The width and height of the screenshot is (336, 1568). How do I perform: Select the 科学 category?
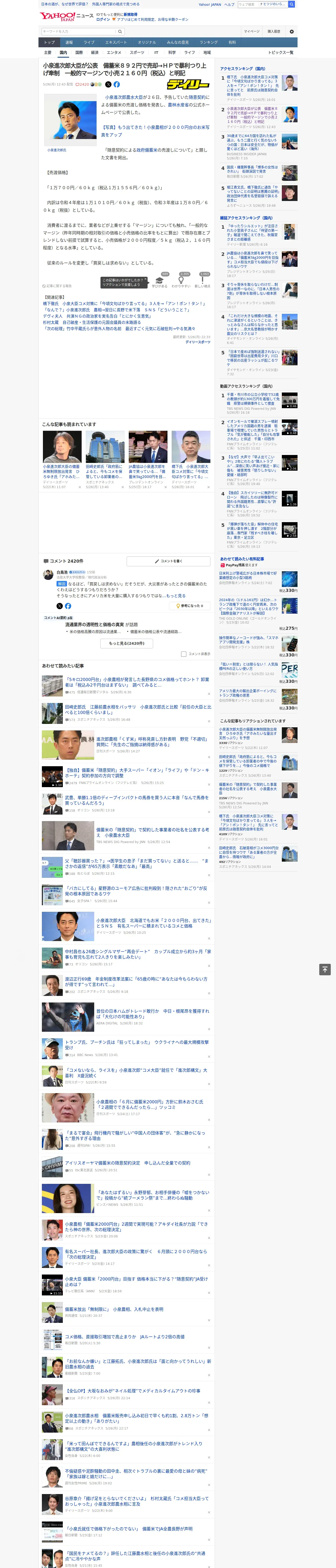pos(172,52)
